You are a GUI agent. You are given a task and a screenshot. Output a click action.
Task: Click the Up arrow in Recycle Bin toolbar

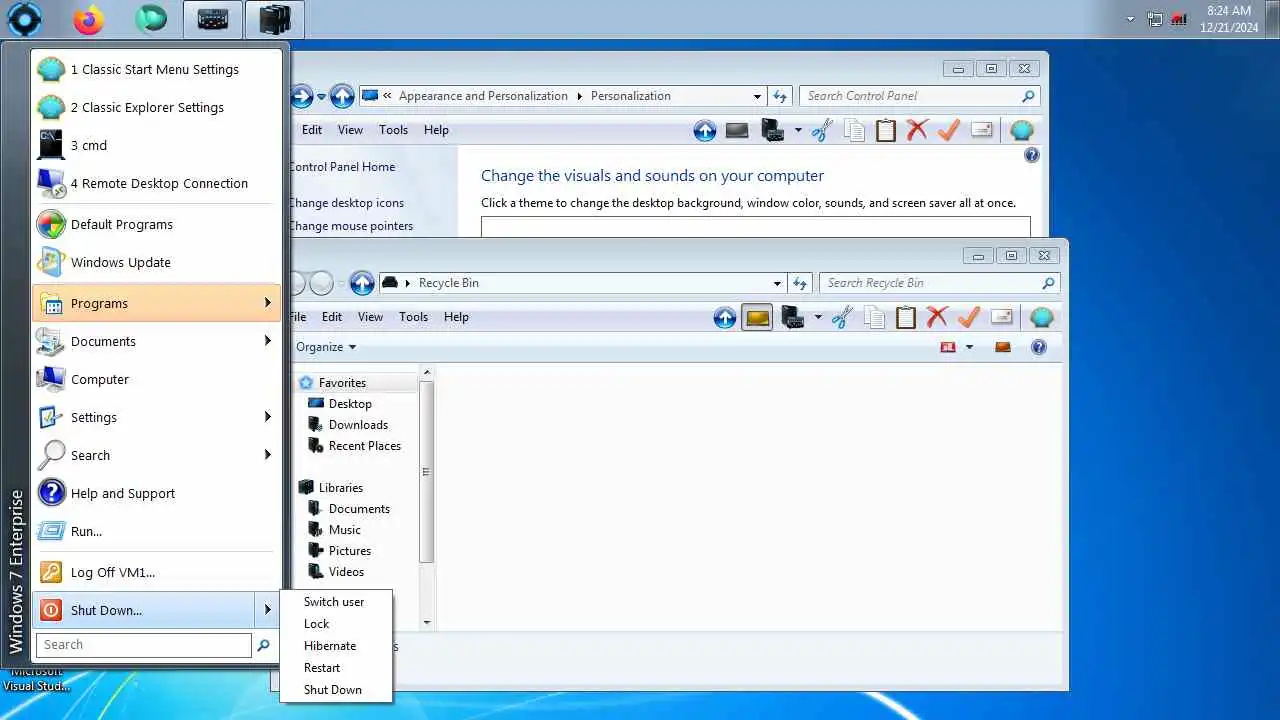(725, 318)
